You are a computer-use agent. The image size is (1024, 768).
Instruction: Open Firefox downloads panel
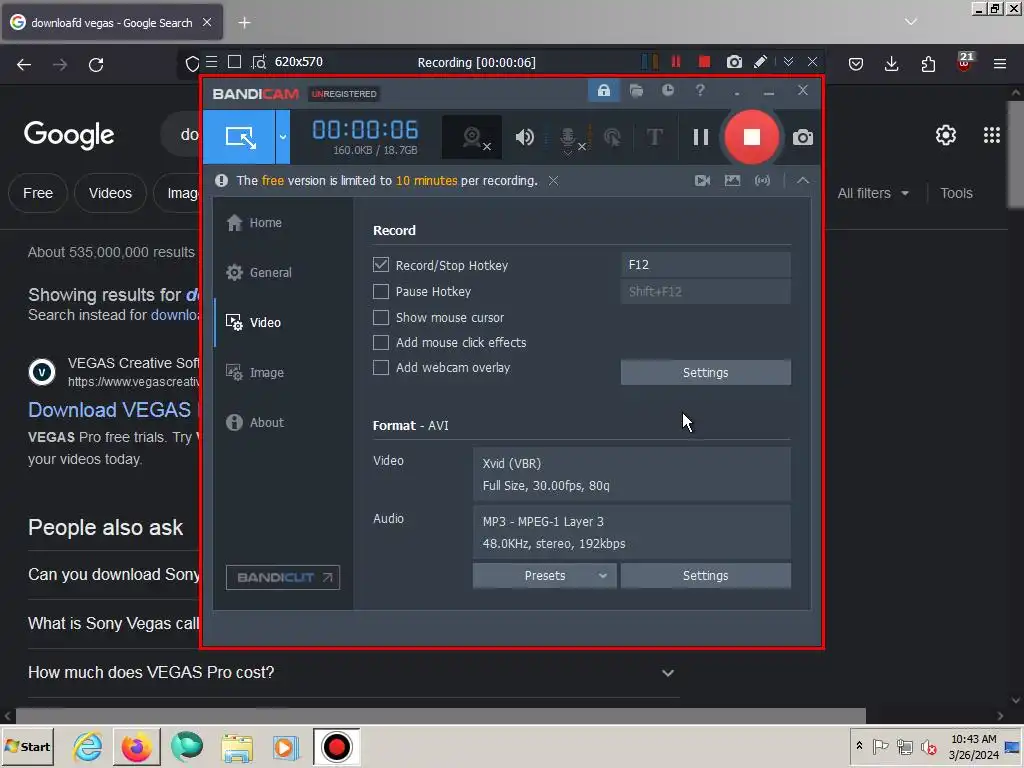(x=891, y=64)
